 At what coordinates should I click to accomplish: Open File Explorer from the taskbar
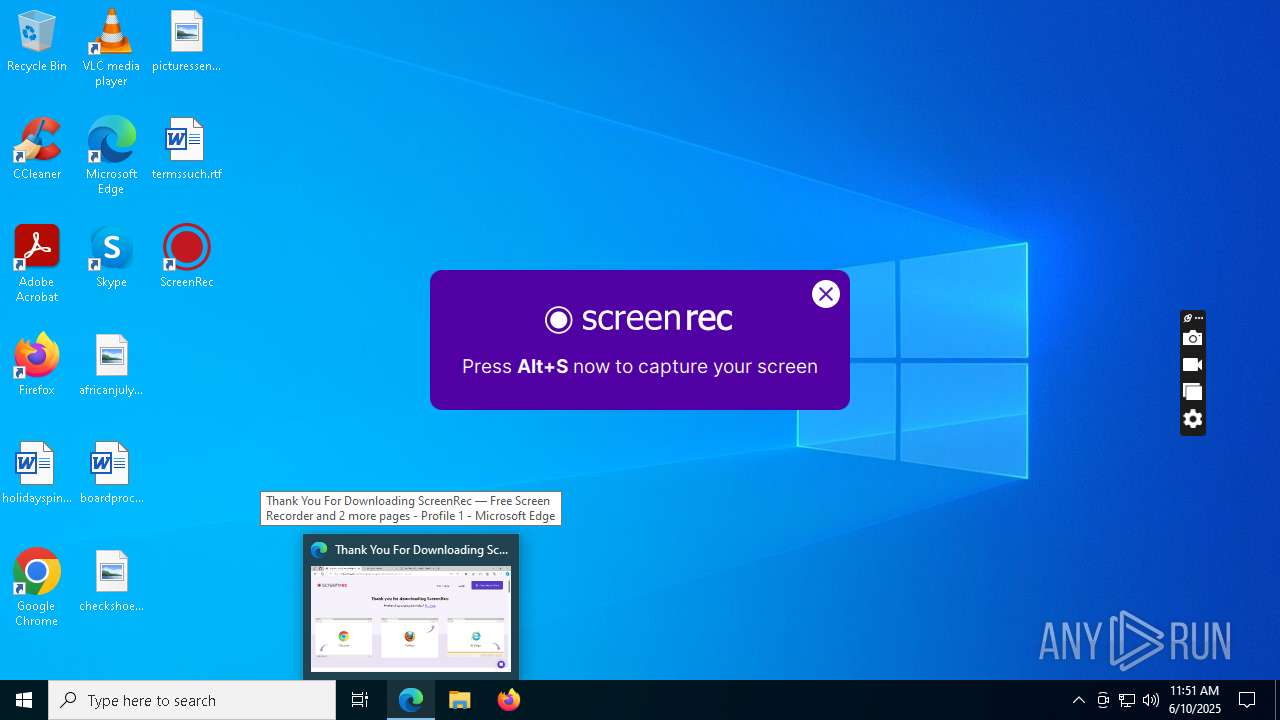(460, 700)
